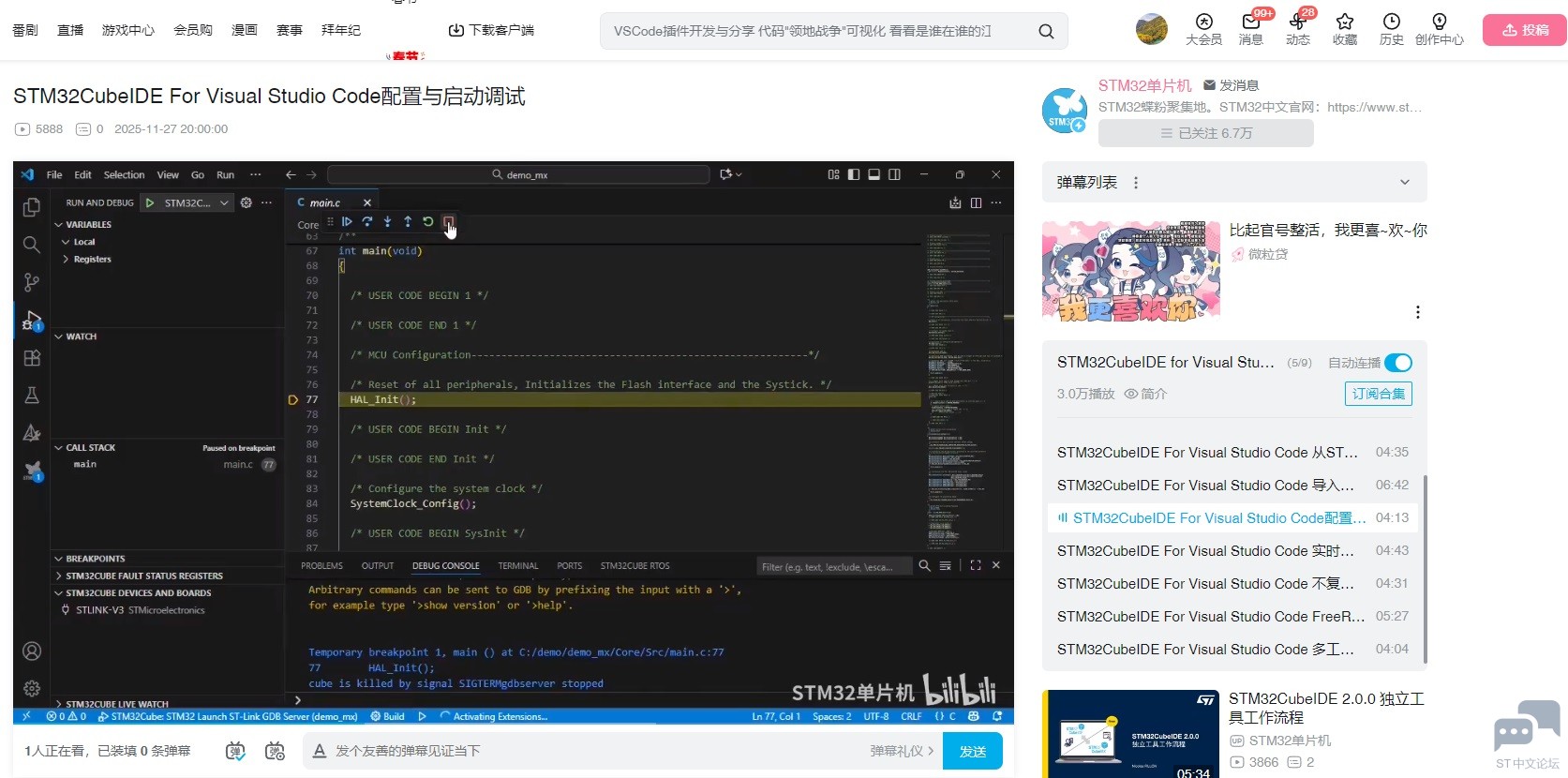This screenshot has width=1568, height=778.
Task: Click the pink 投稿 upload button
Action: pos(1524,30)
